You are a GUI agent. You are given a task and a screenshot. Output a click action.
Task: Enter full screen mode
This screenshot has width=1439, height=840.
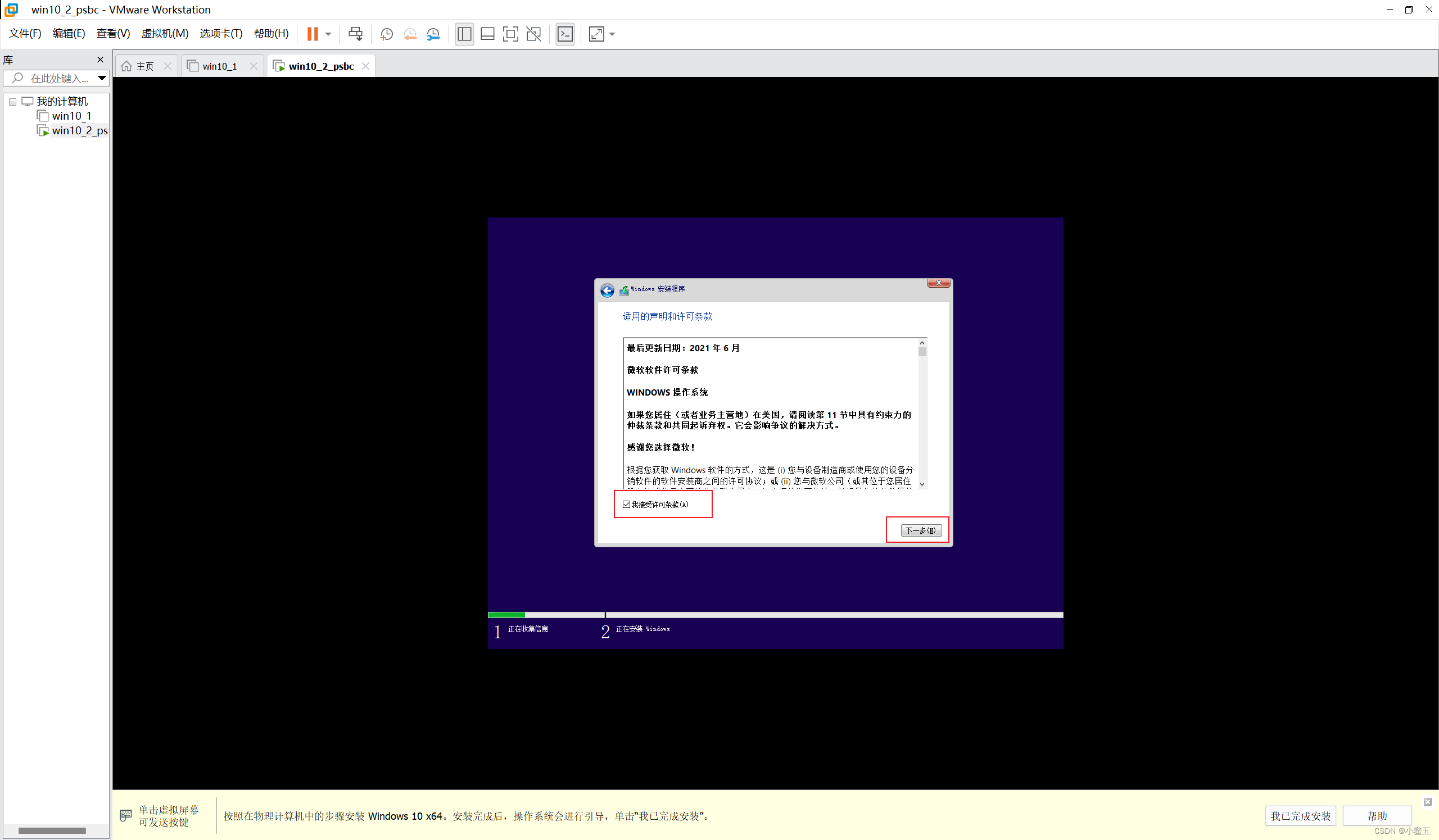510,34
